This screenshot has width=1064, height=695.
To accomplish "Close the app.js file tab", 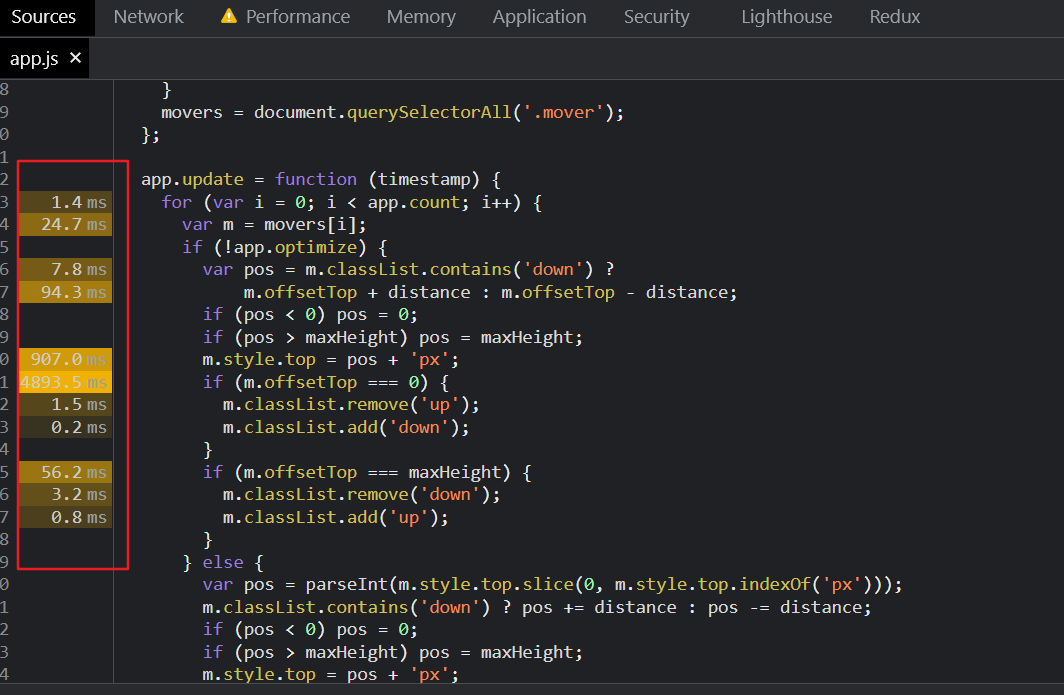I will click(x=75, y=58).
